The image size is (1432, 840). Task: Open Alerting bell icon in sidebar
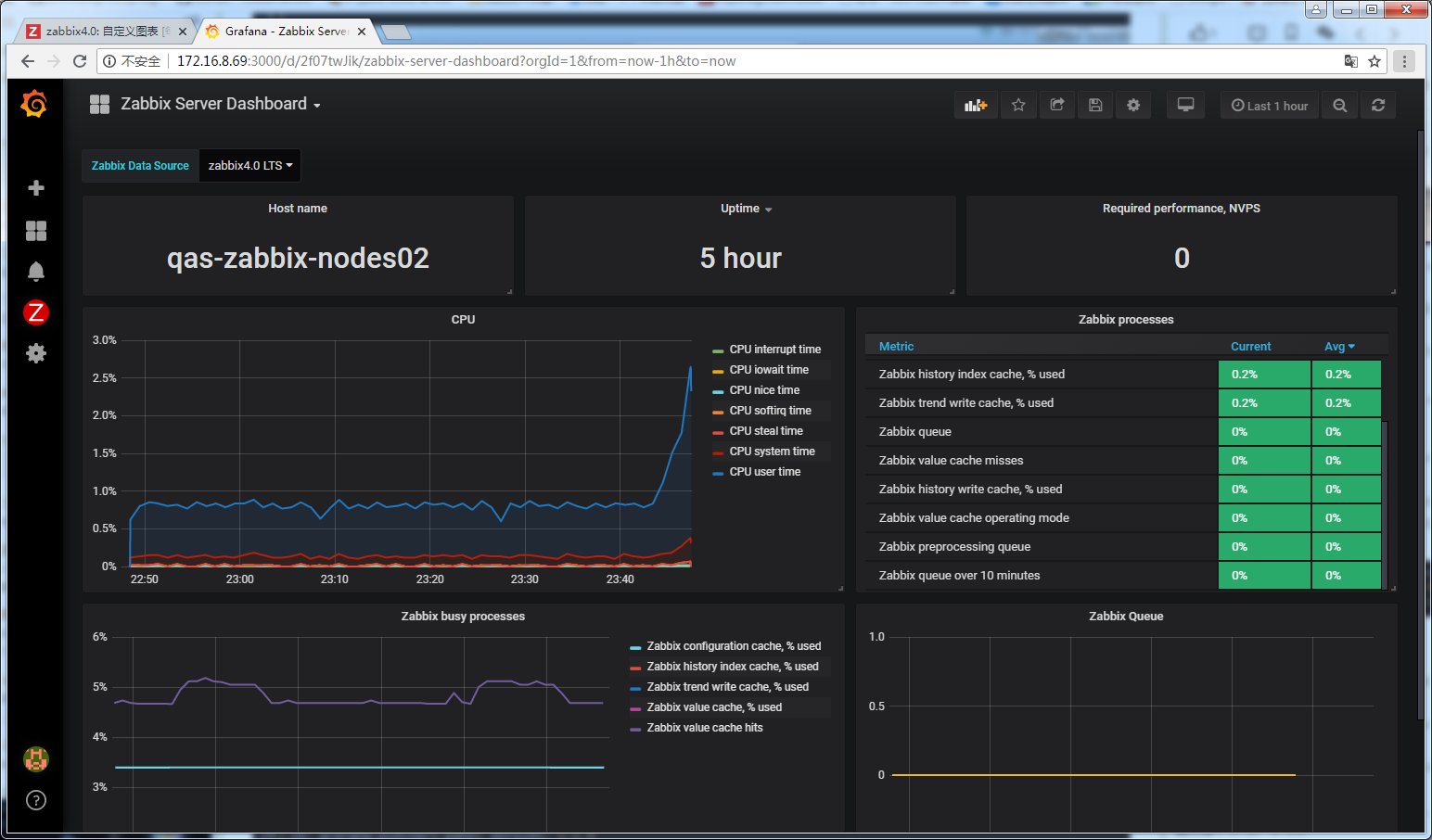[x=36, y=272]
